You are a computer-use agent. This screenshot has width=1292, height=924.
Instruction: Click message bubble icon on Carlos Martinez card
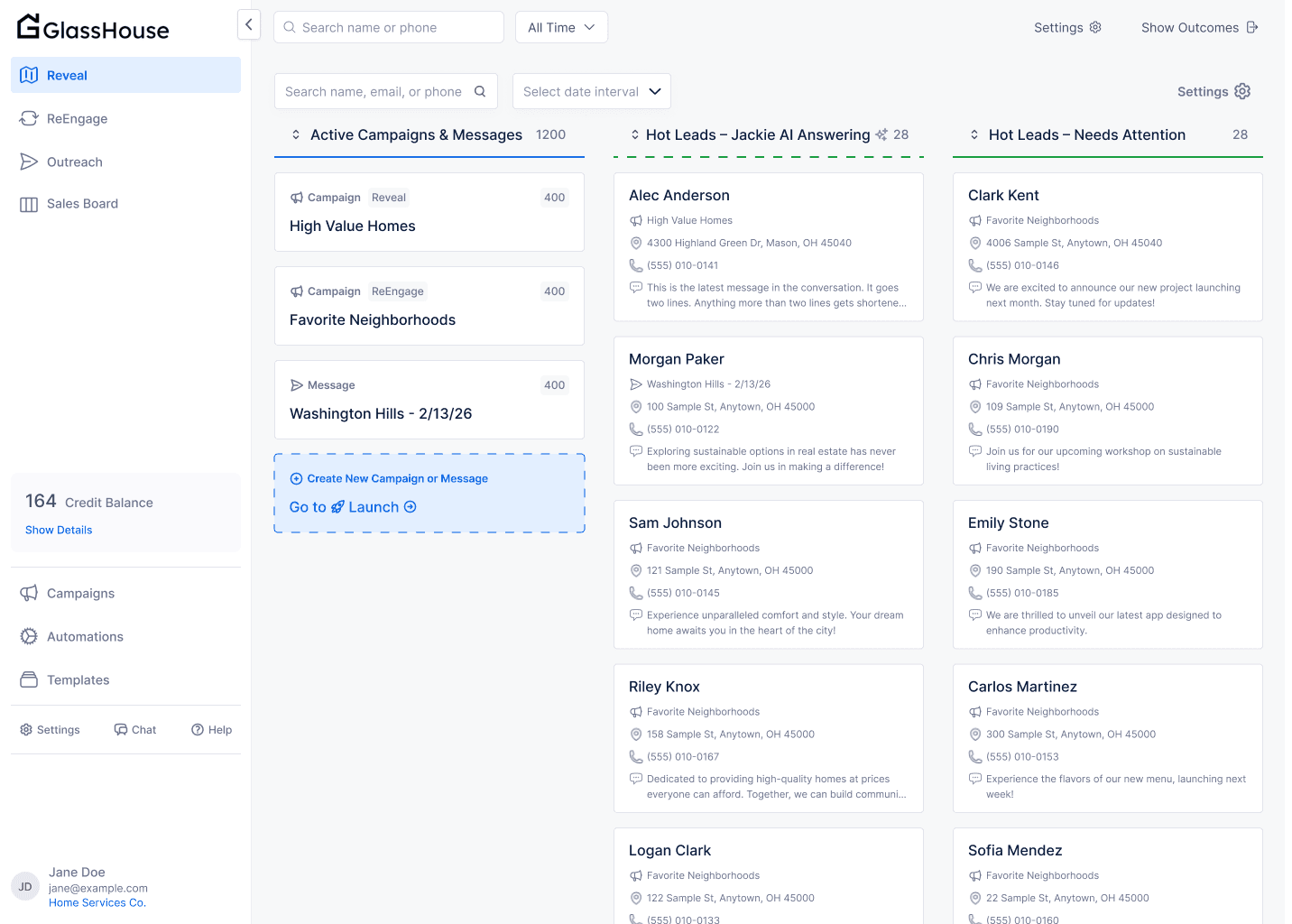[x=975, y=779]
